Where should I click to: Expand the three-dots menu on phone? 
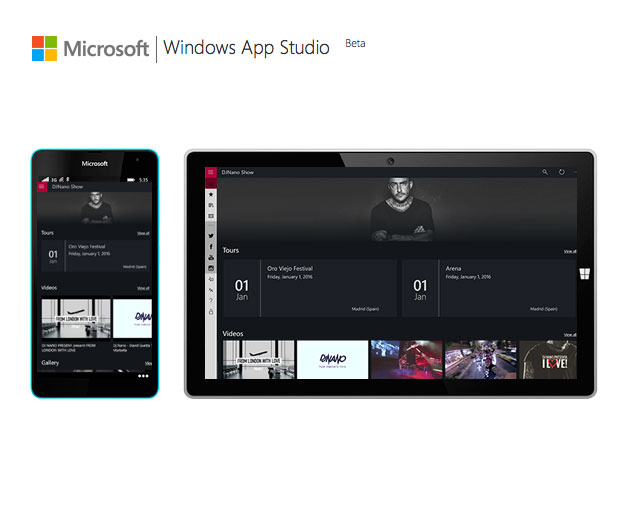(143, 376)
